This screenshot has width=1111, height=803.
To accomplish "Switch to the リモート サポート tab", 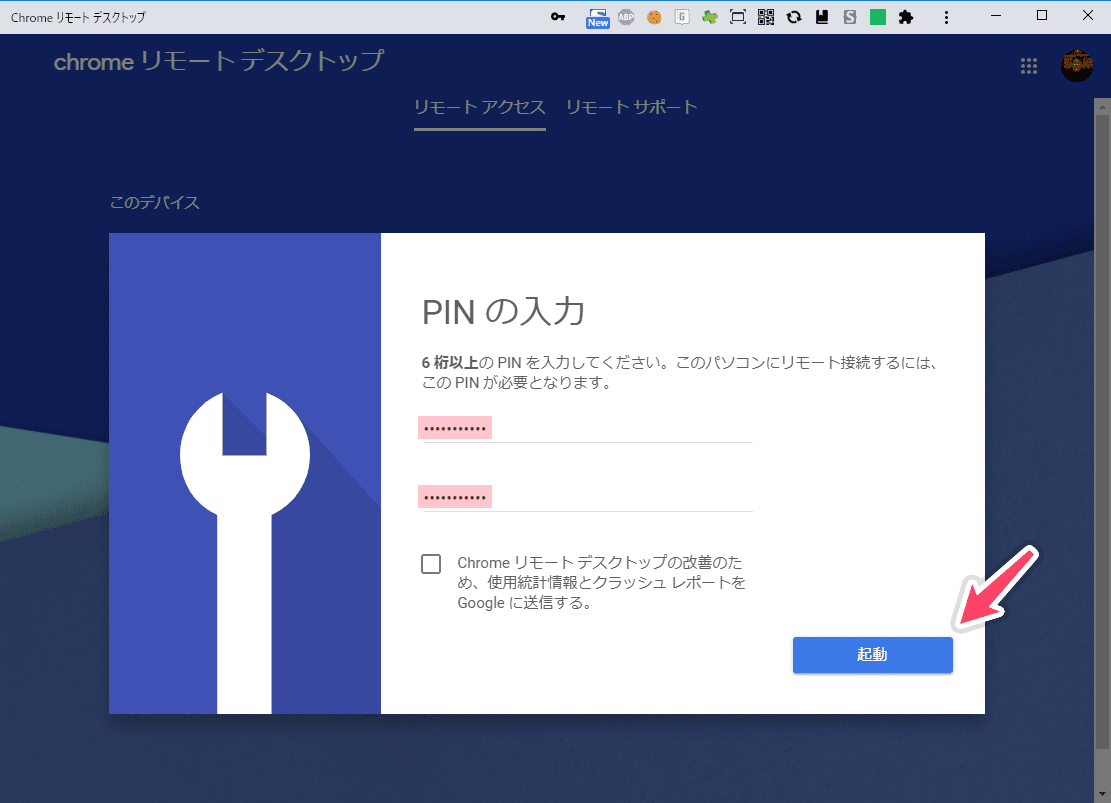I will pyautogui.click(x=631, y=108).
